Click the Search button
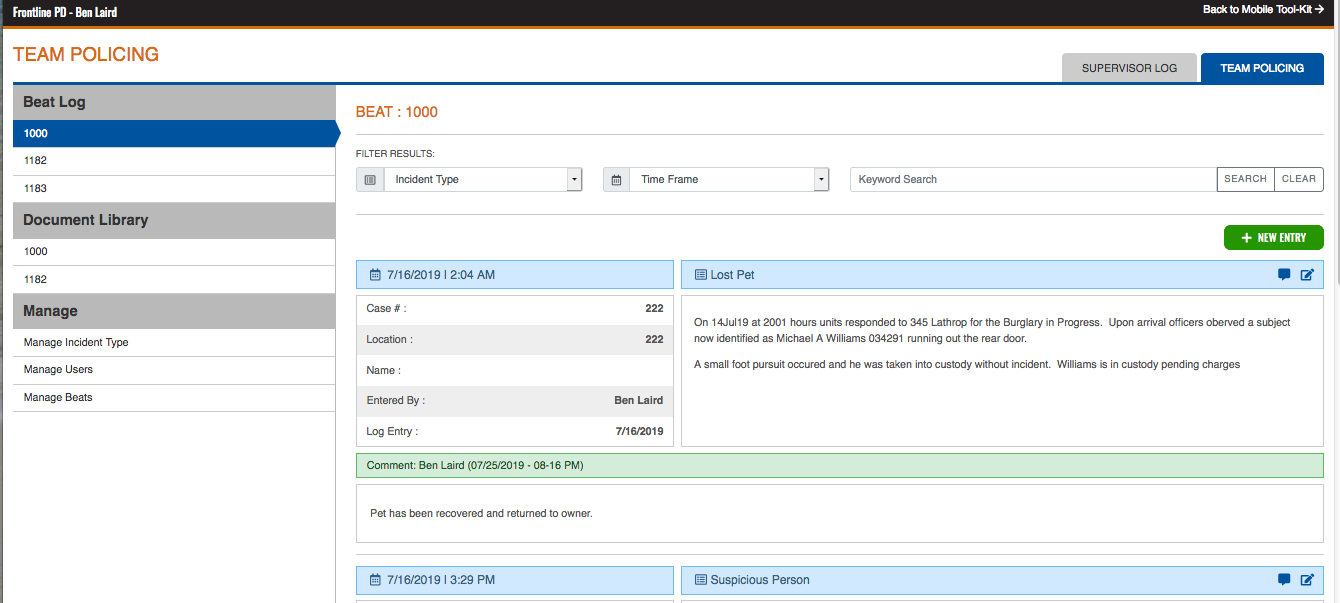This screenshot has width=1340, height=603. [x=1245, y=179]
